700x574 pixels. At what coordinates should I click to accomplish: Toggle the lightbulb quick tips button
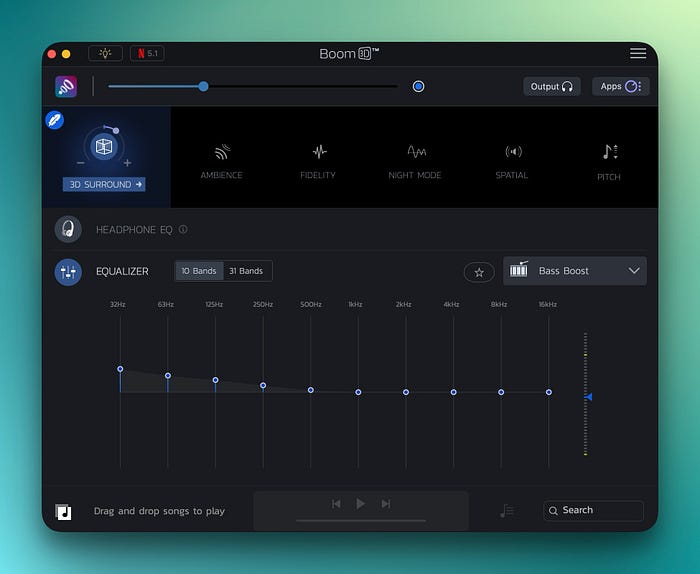[105, 54]
